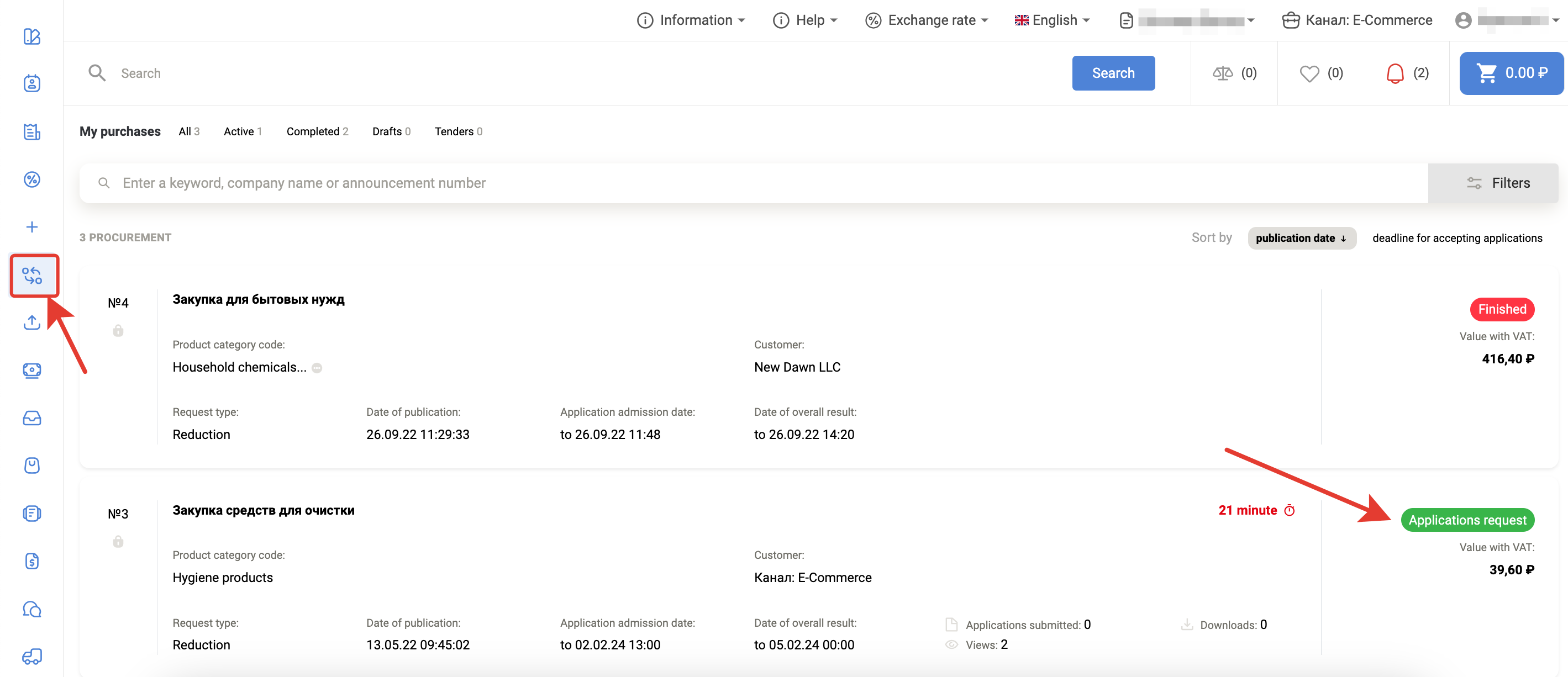The height and width of the screenshot is (677, 1568).
Task: Open the Filters panel
Action: click(1493, 183)
